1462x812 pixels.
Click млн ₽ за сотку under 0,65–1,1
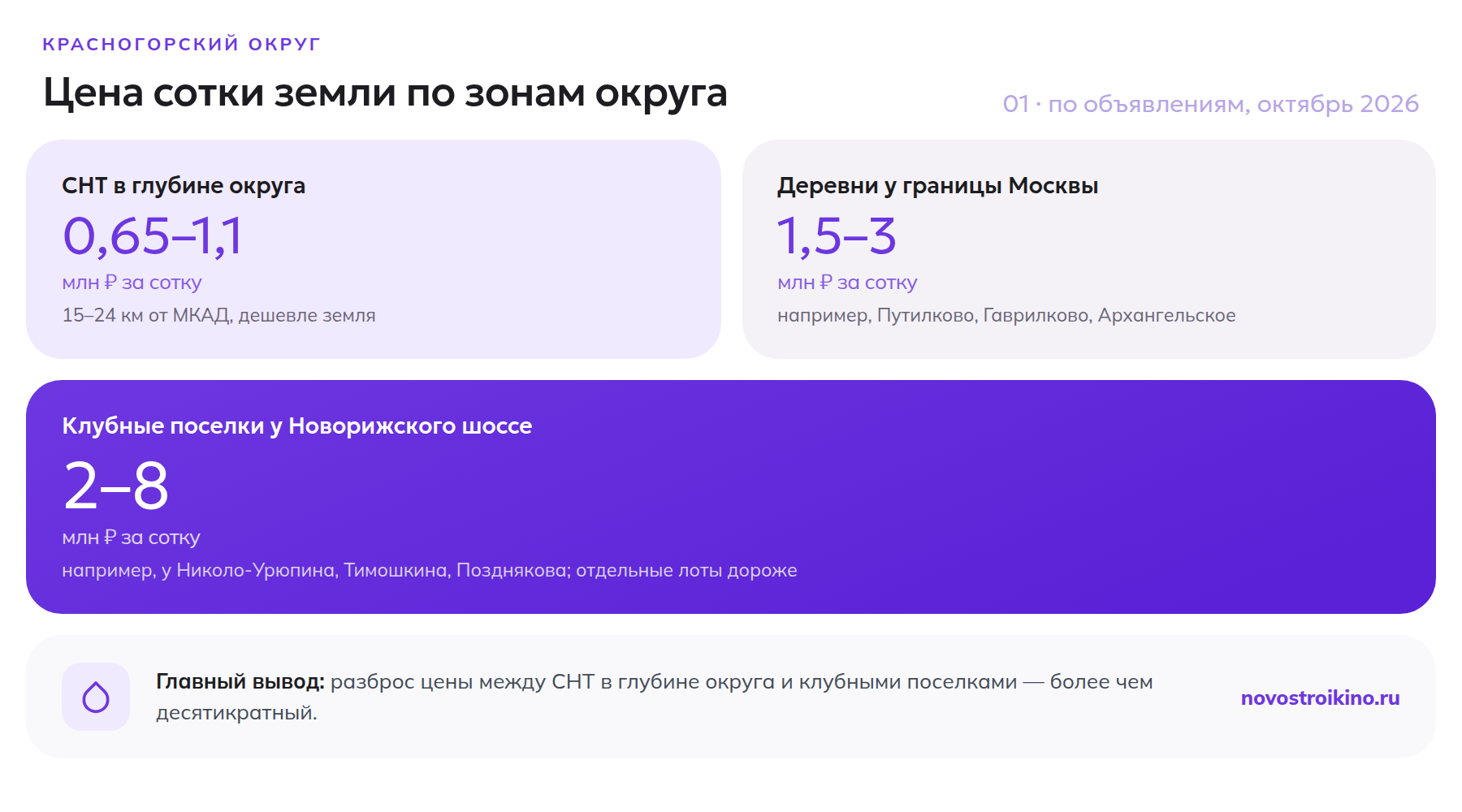(x=132, y=283)
